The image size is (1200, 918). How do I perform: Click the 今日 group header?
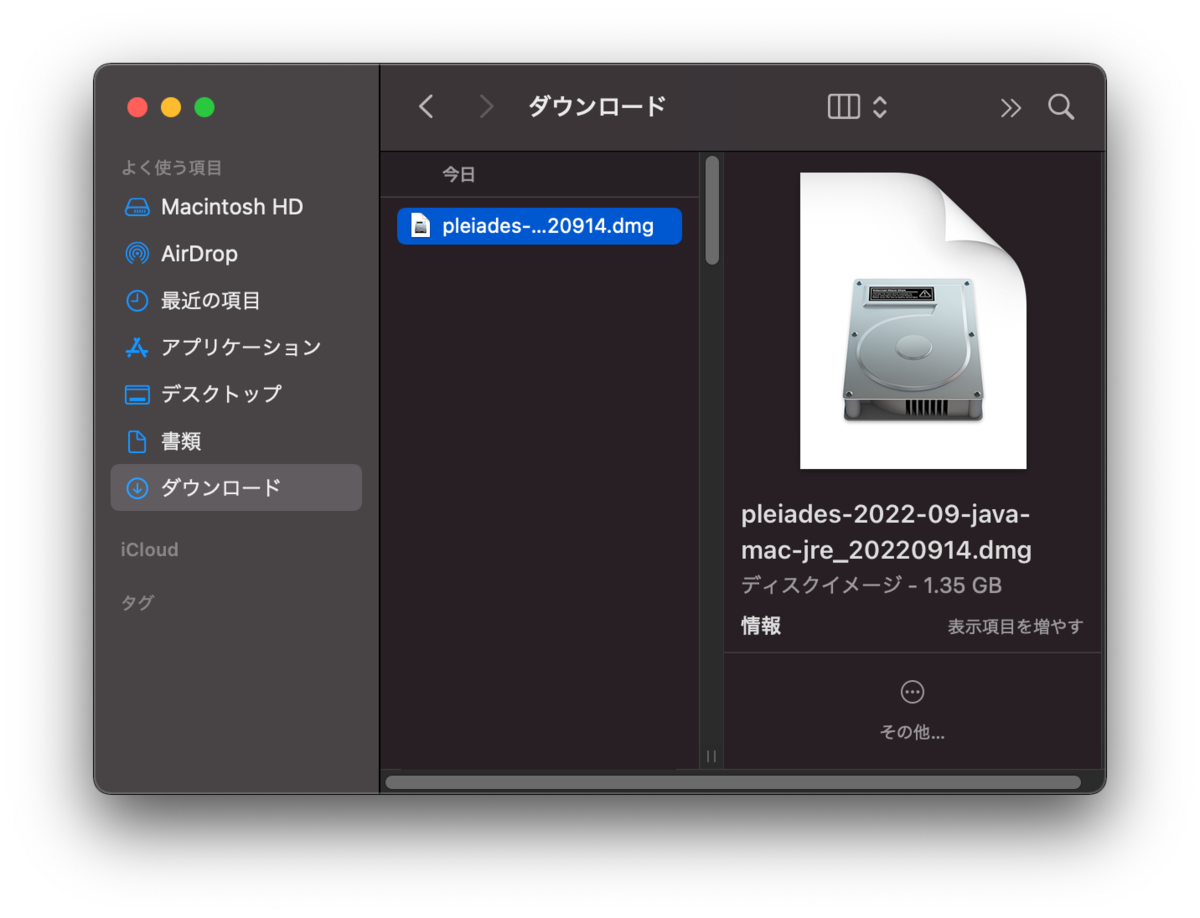[x=459, y=175]
